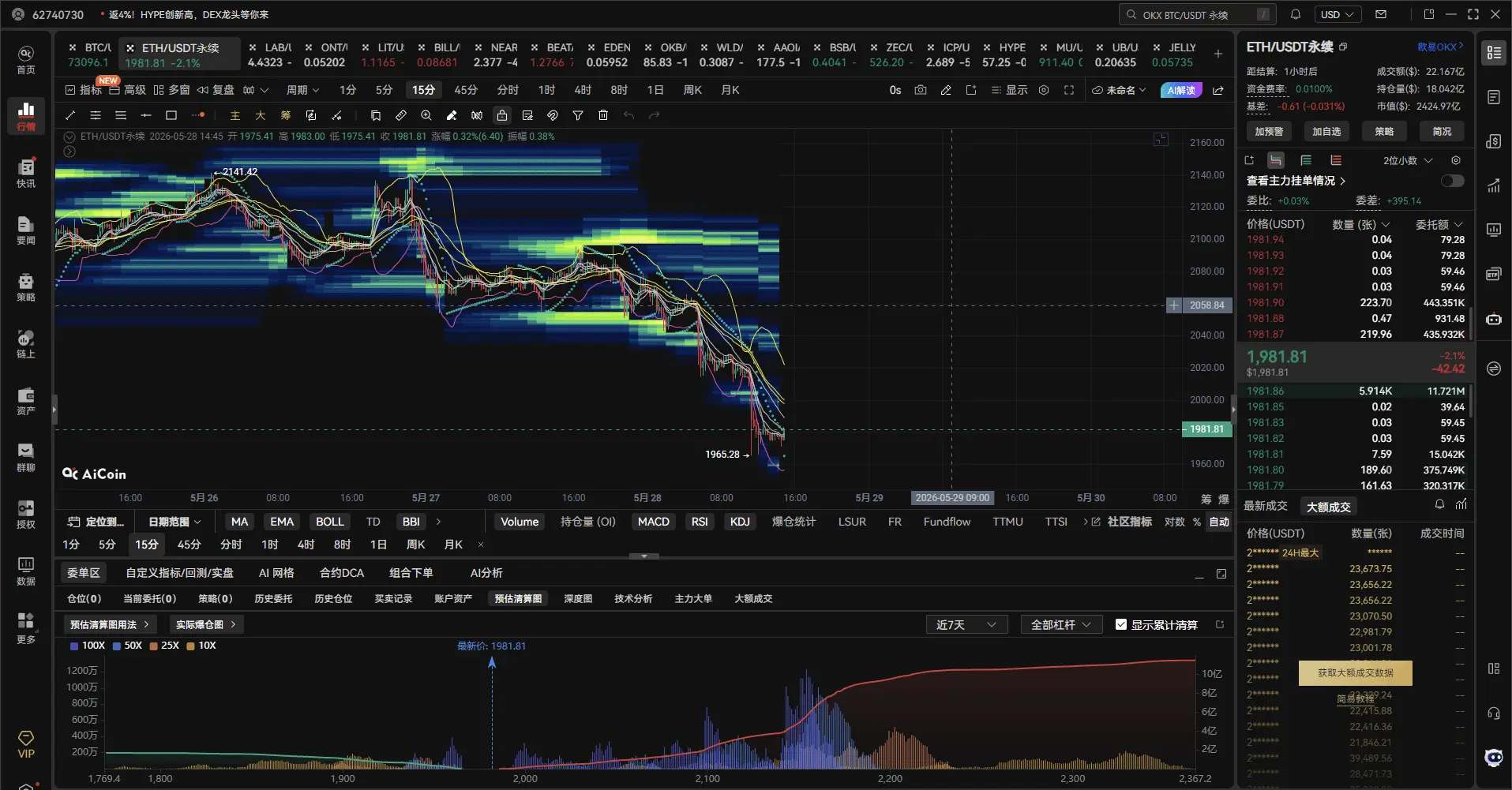
Task: Take a chart screenshot with camera icon
Action: tap(921, 90)
